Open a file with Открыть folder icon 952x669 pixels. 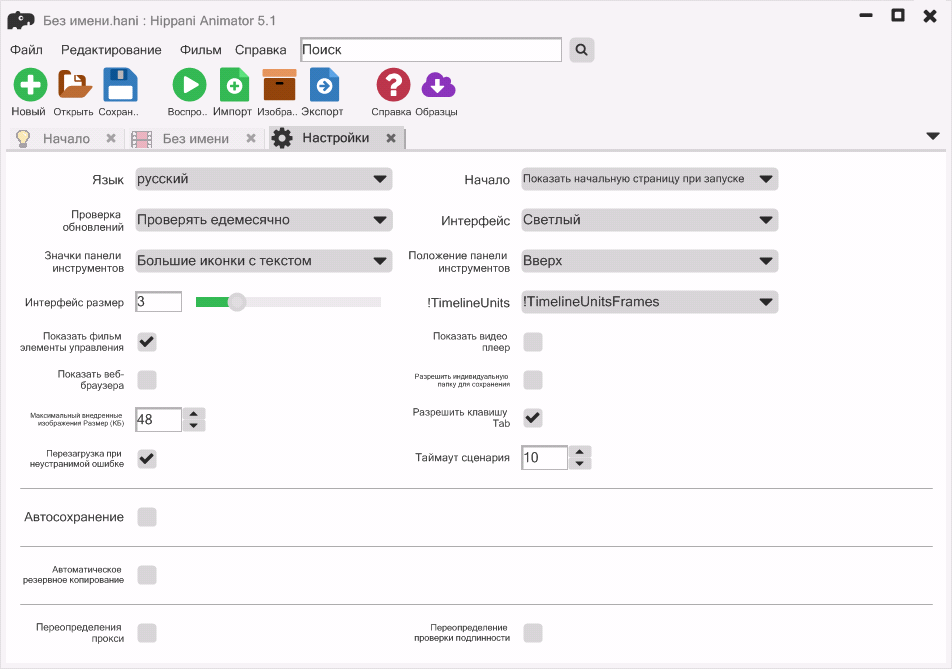75,84
